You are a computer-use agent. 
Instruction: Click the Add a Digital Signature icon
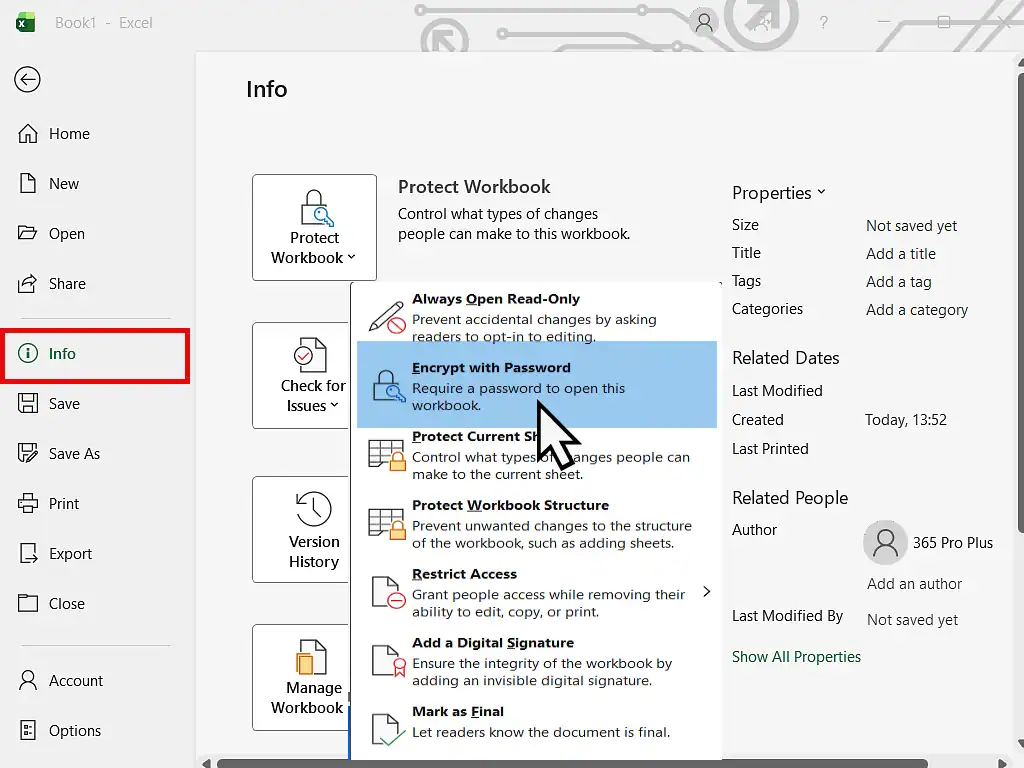[387, 660]
